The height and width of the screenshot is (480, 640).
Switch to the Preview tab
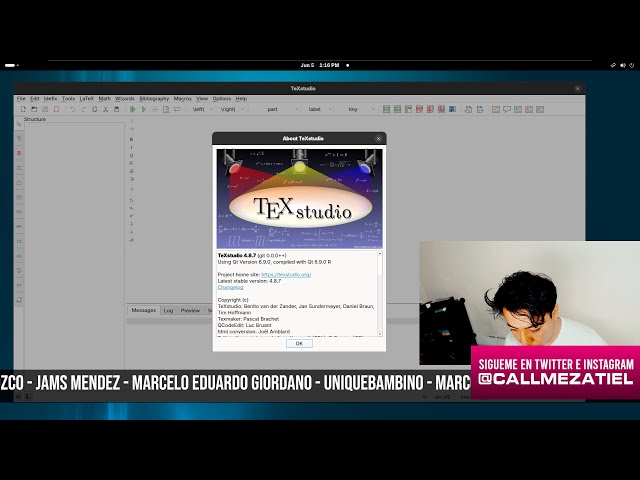(190, 311)
